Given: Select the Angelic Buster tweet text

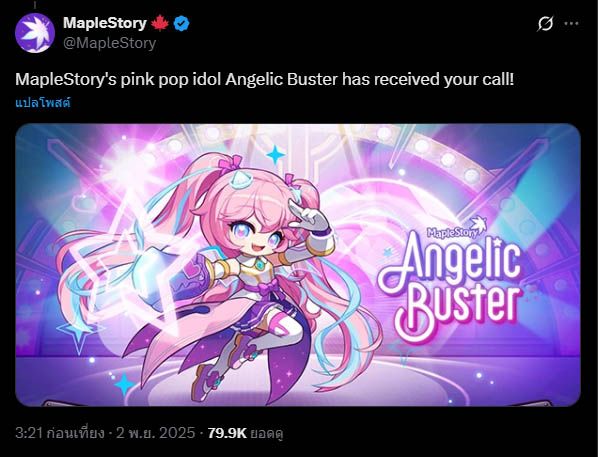Looking at the screenshot, I should coord(265,79).
